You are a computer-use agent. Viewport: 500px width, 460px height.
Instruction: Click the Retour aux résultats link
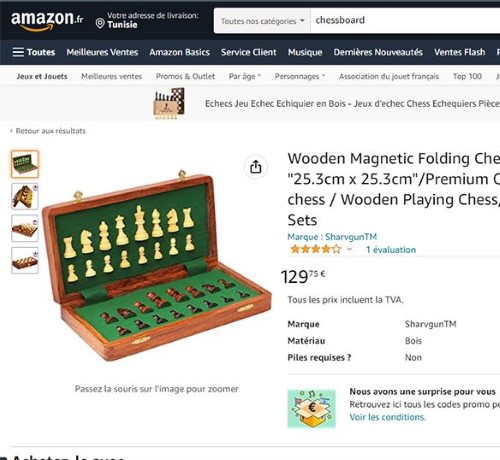click(48, 131)
